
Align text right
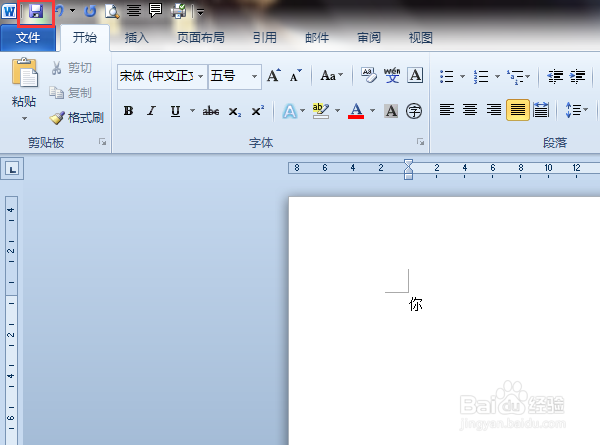point(494,110)
